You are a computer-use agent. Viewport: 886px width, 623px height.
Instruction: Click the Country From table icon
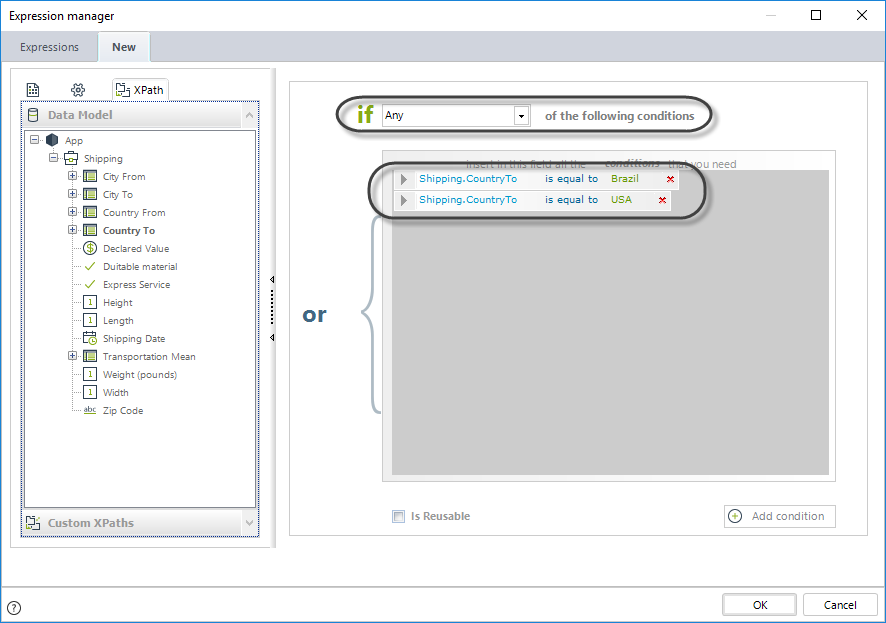click(x=90, y=212)
